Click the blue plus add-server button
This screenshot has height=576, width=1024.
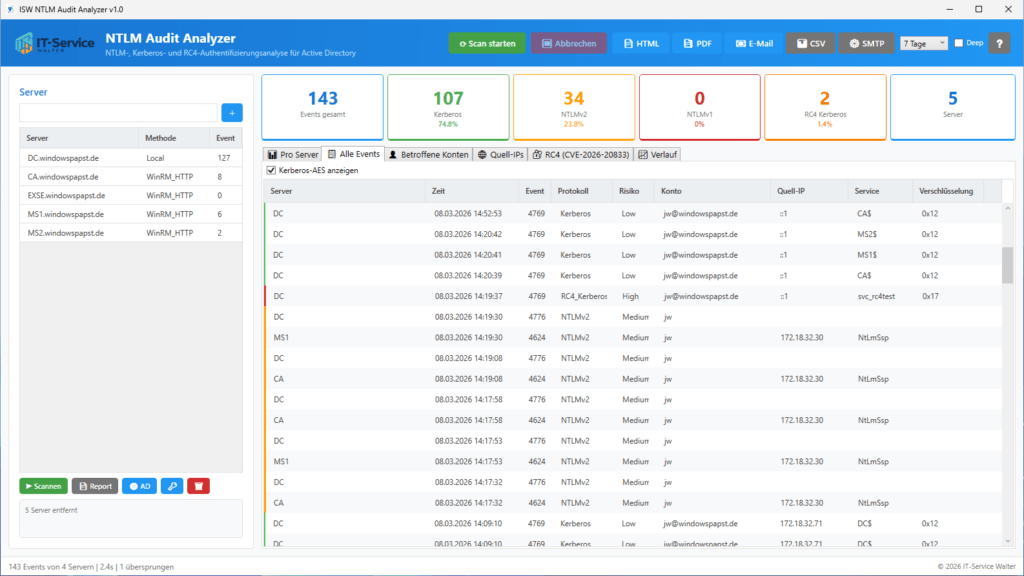tap(231, 113)
